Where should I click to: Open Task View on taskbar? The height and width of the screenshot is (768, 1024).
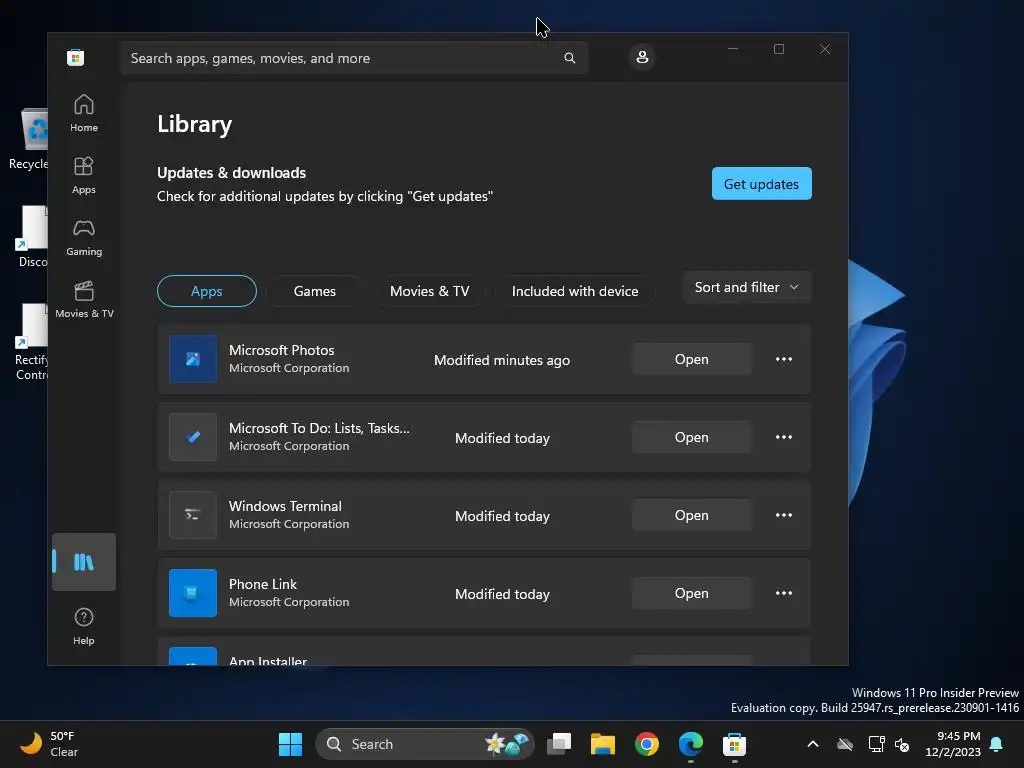[559, 744]
